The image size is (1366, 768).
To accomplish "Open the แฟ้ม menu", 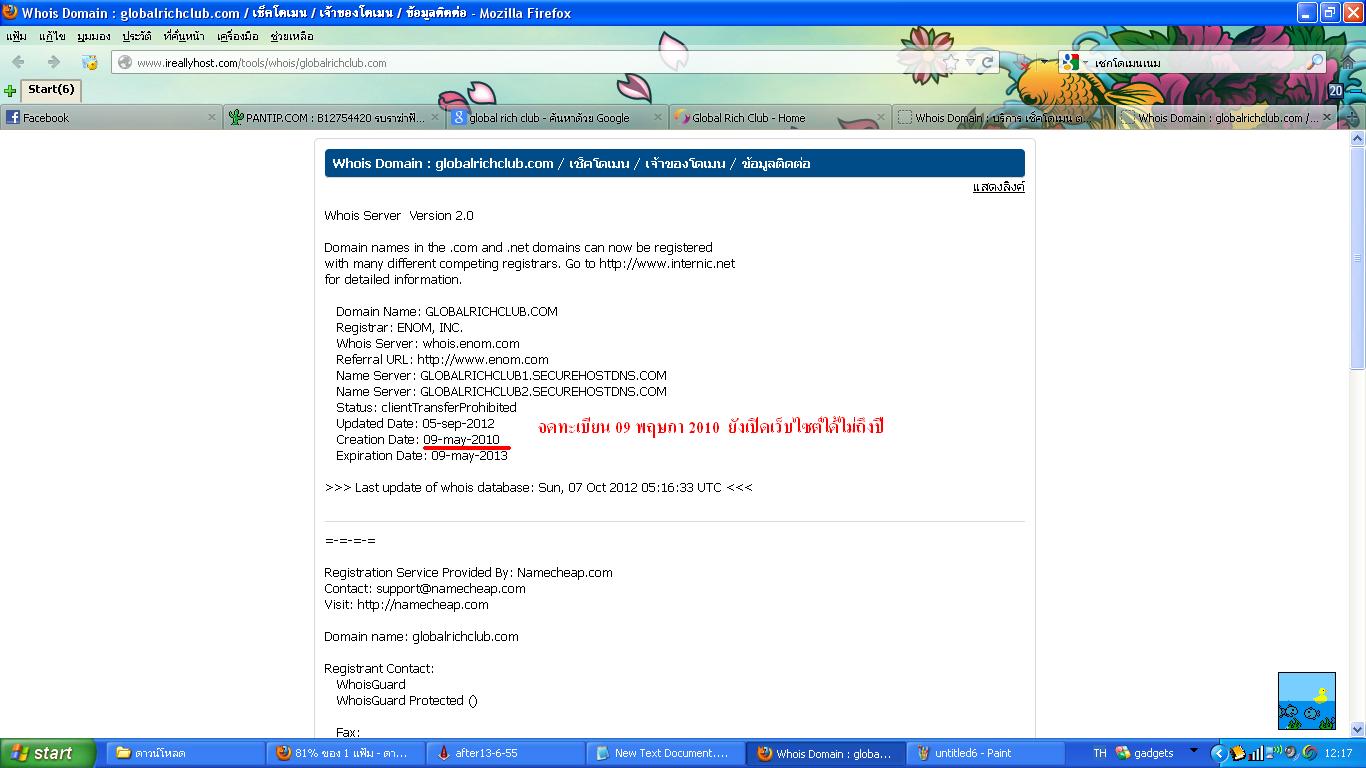I will click(16, 36).
